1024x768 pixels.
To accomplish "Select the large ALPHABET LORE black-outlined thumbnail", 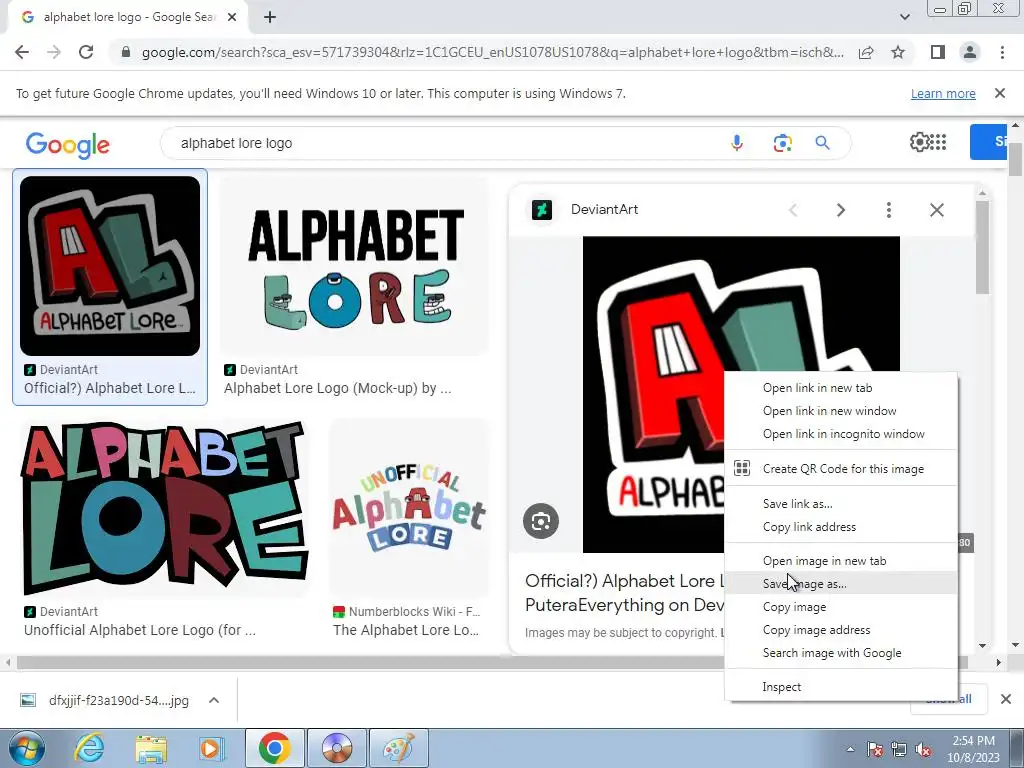I will pos(165,508).
